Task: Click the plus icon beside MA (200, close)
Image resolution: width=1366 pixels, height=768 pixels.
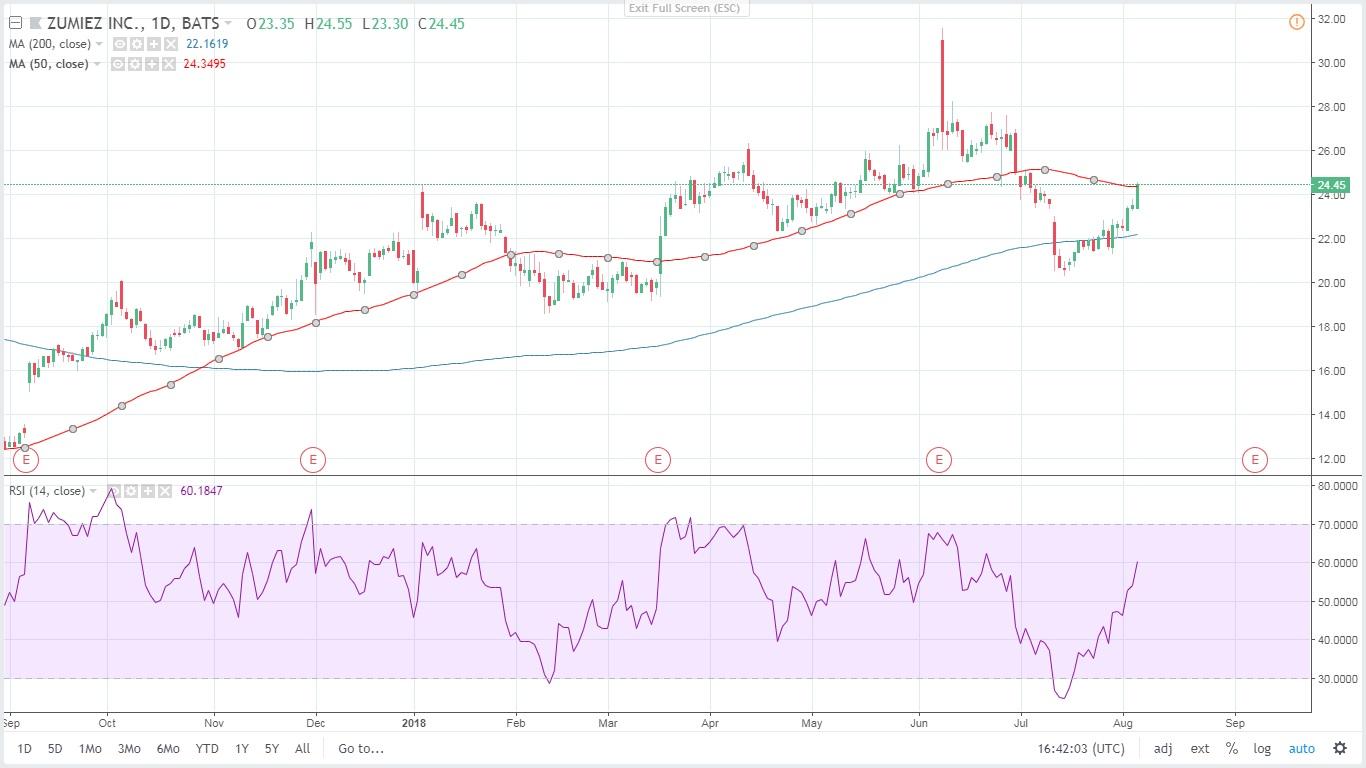Action: click(152, 44)
